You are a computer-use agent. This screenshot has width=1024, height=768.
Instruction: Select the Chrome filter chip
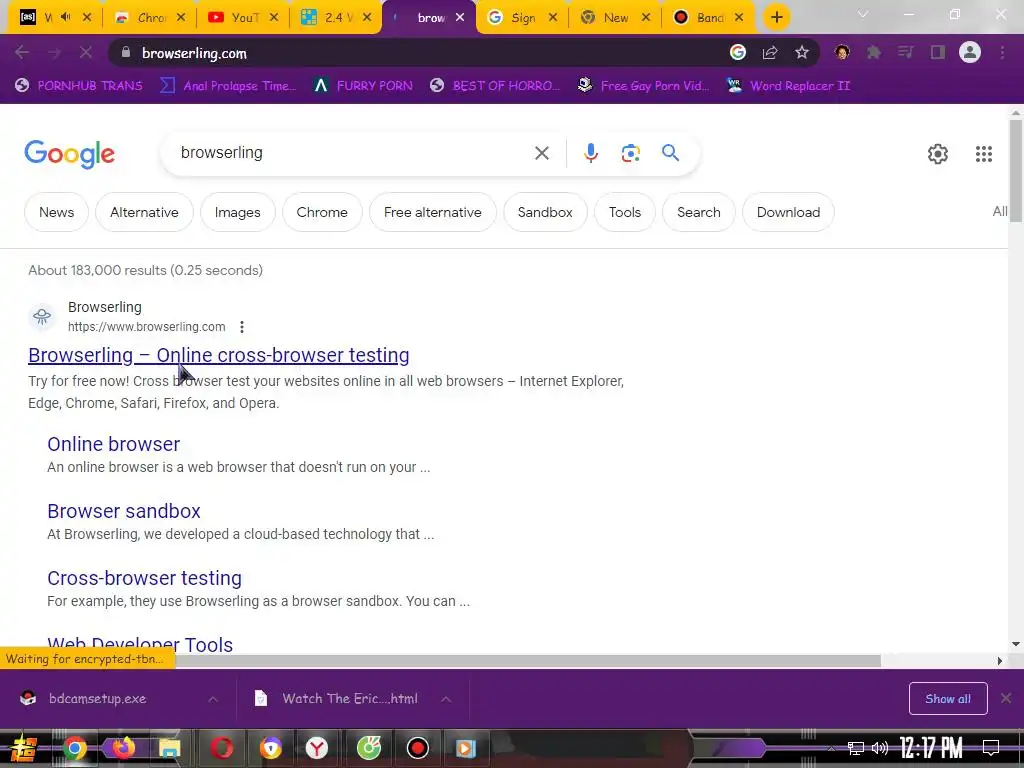pos(322,212)
